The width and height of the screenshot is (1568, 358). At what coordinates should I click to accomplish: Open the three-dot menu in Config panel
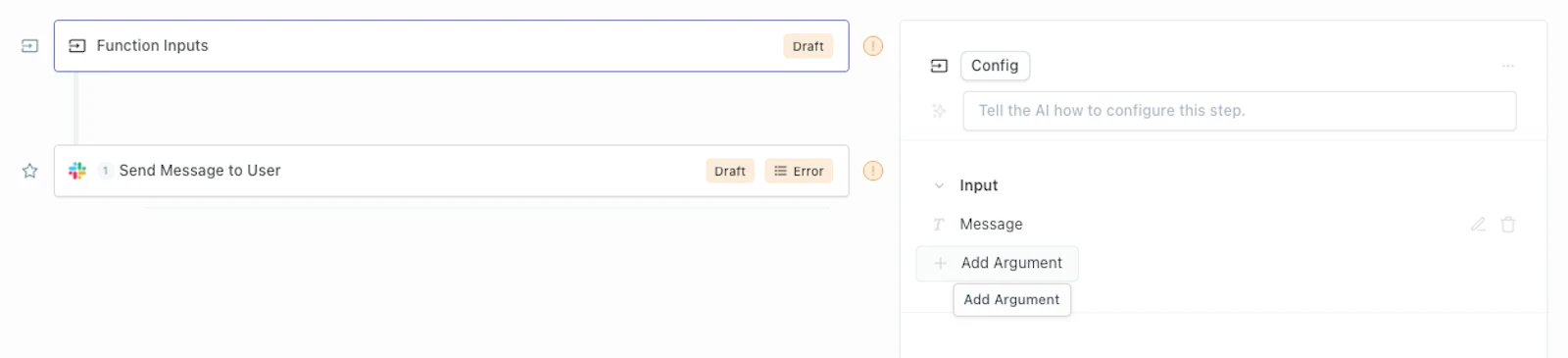click(1508, 66)
